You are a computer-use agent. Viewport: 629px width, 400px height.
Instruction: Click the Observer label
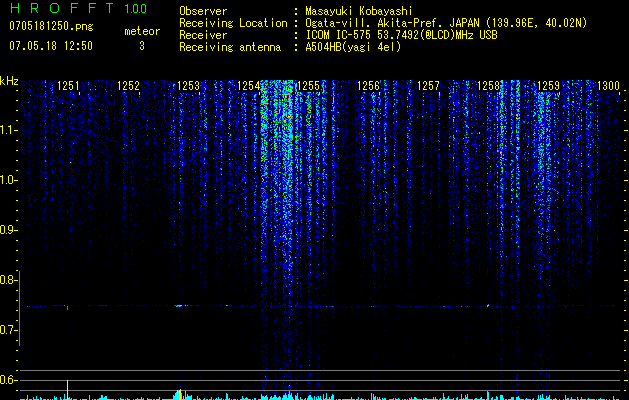(203, 11)
